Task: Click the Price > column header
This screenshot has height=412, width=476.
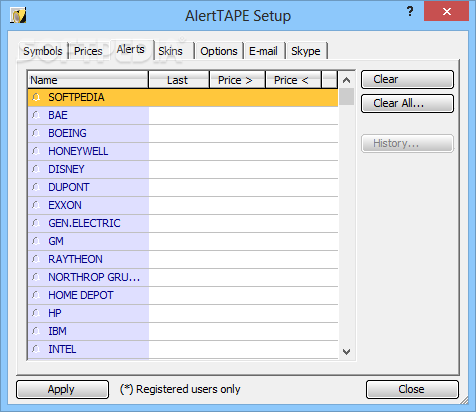Action: (x=237, y=80)
